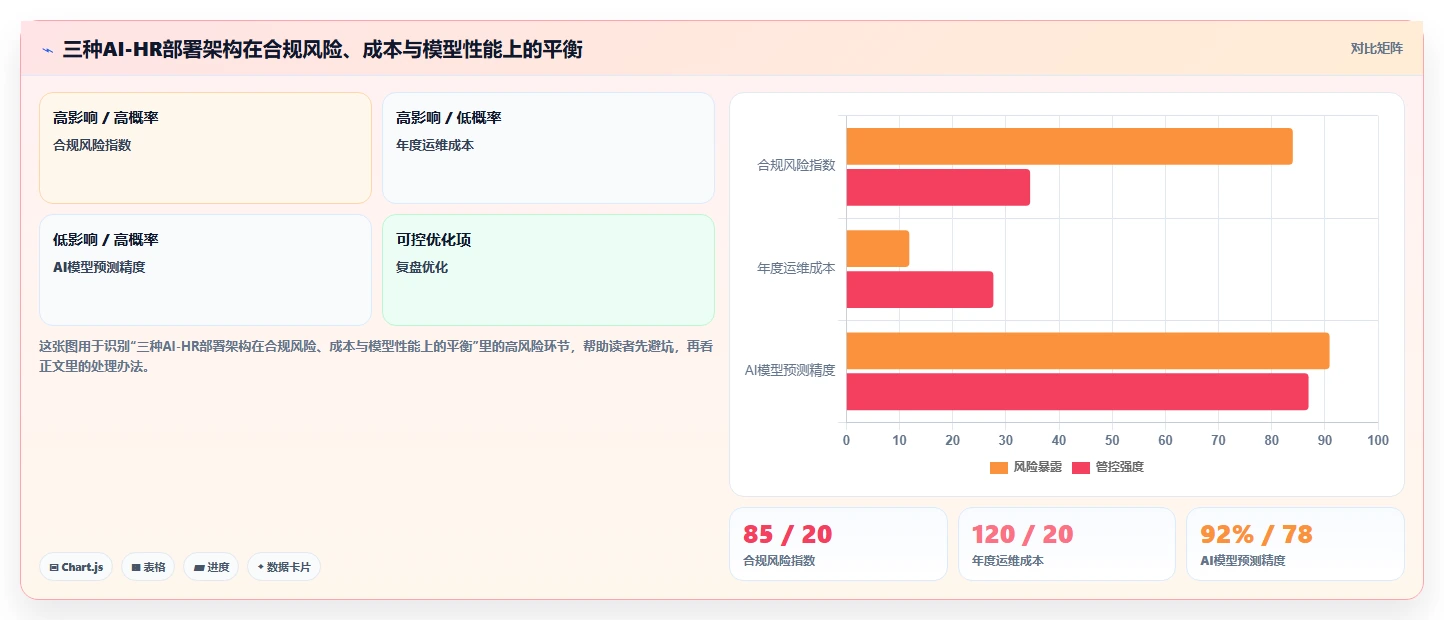Click the orange 合规风险指数 bar
The image size is (1444, 620).
click(x=1069, y=147)
